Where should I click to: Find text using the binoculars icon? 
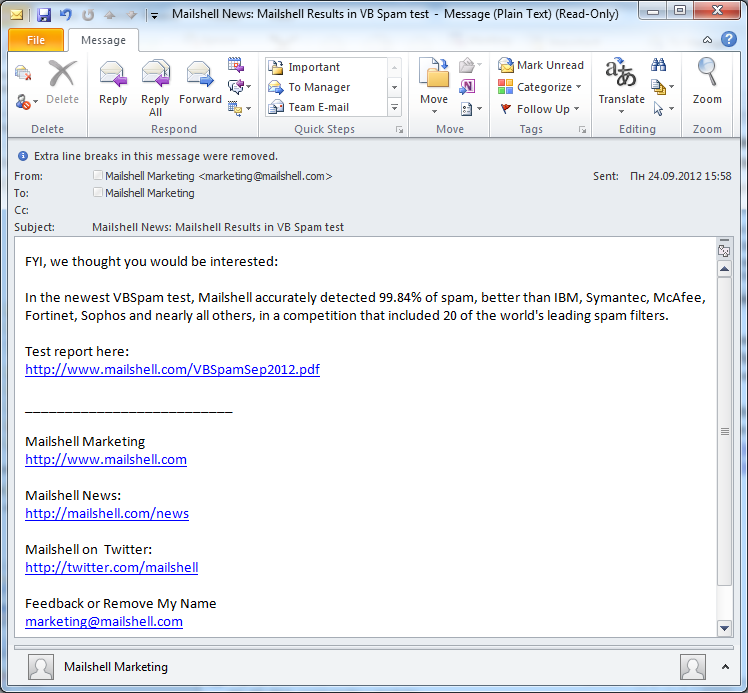point(658,64)
